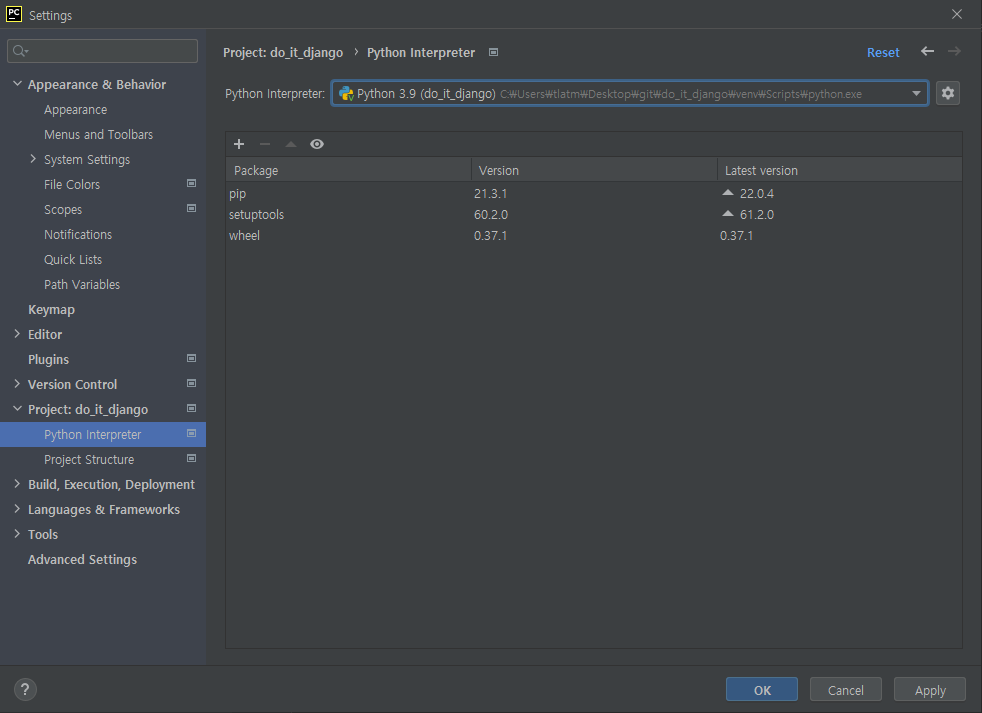Expand System Settings node
The image size is (982, 713).
[x=33, y=159]
